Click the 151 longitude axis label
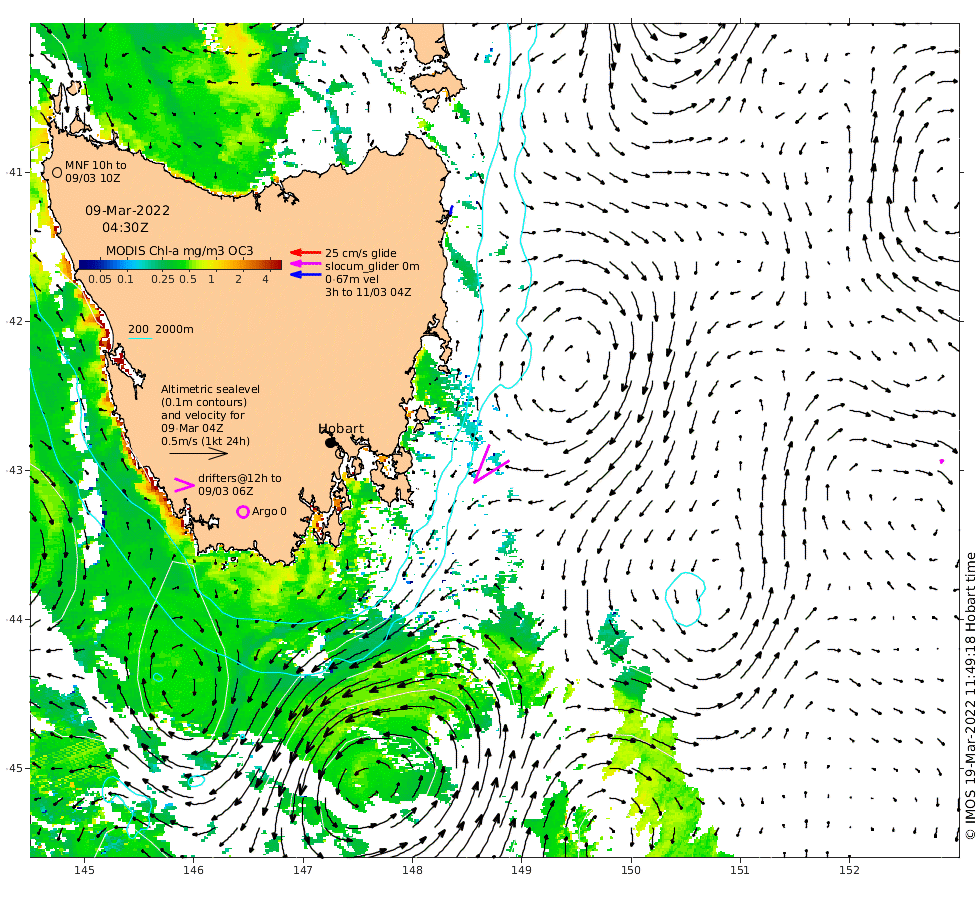This screenshot has height=900, width=980. pos(740,870)
